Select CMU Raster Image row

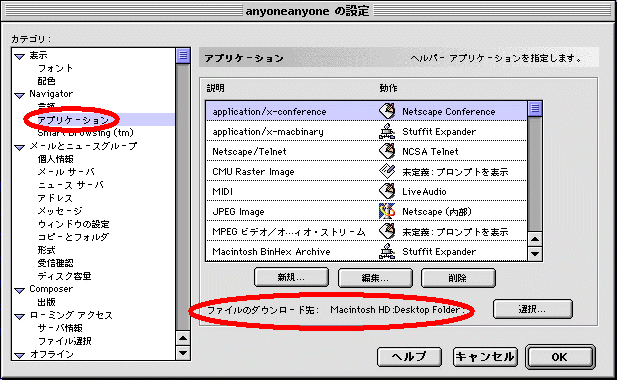click(366, 172)
